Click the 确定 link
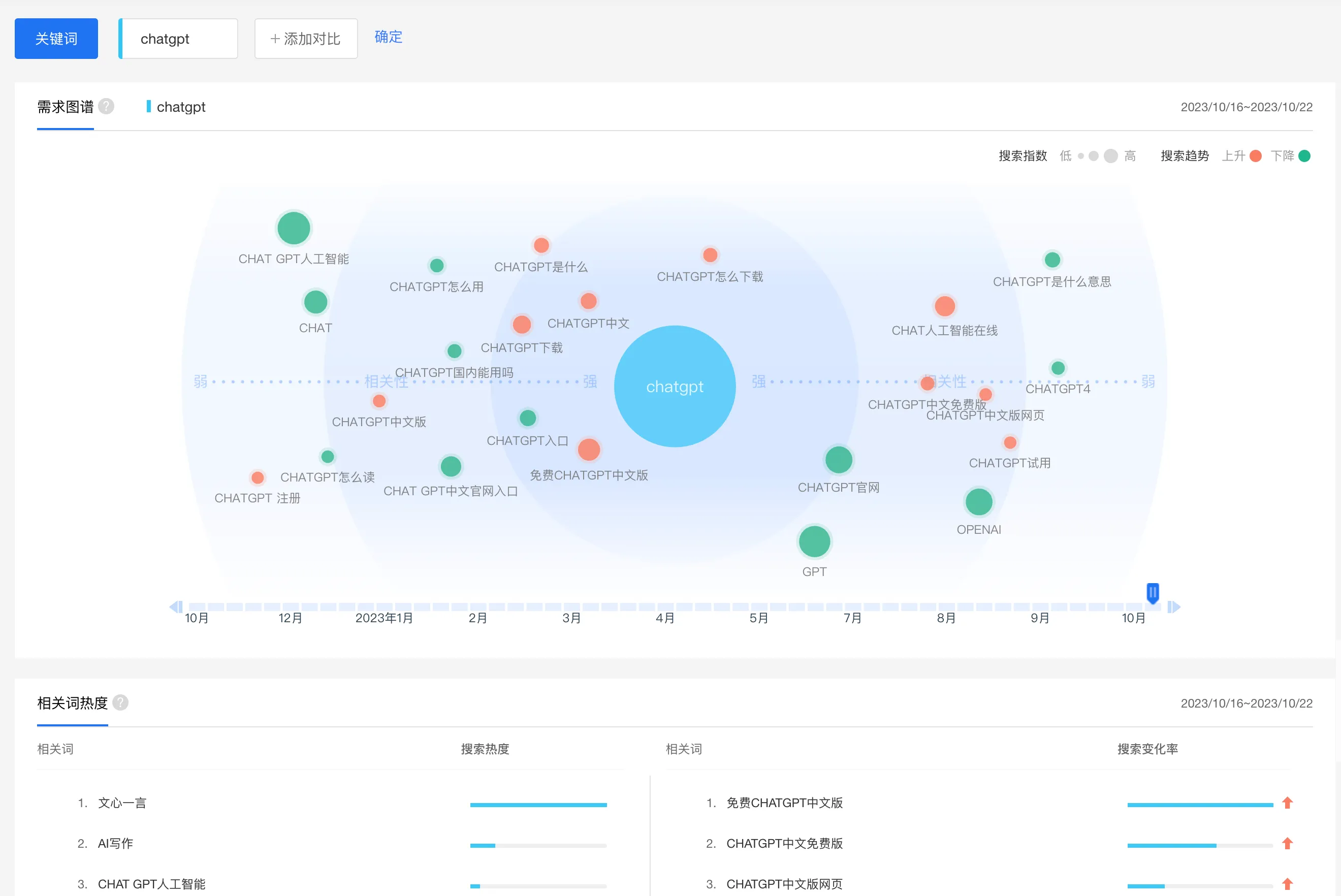Image resolution: width=1341 pixels, height=896 pixels. tap(388, 37)
